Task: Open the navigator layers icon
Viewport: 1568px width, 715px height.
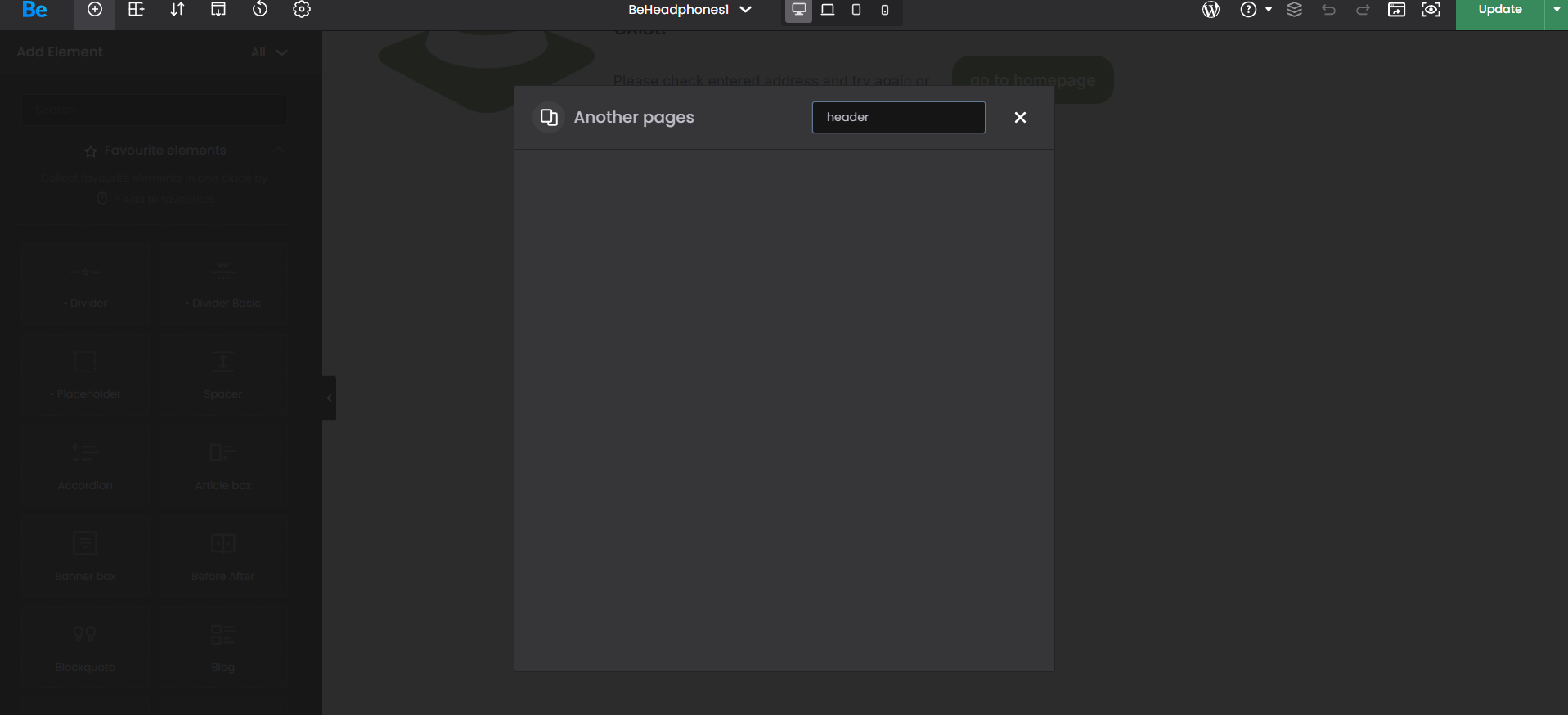Action: click(1294, 10)
